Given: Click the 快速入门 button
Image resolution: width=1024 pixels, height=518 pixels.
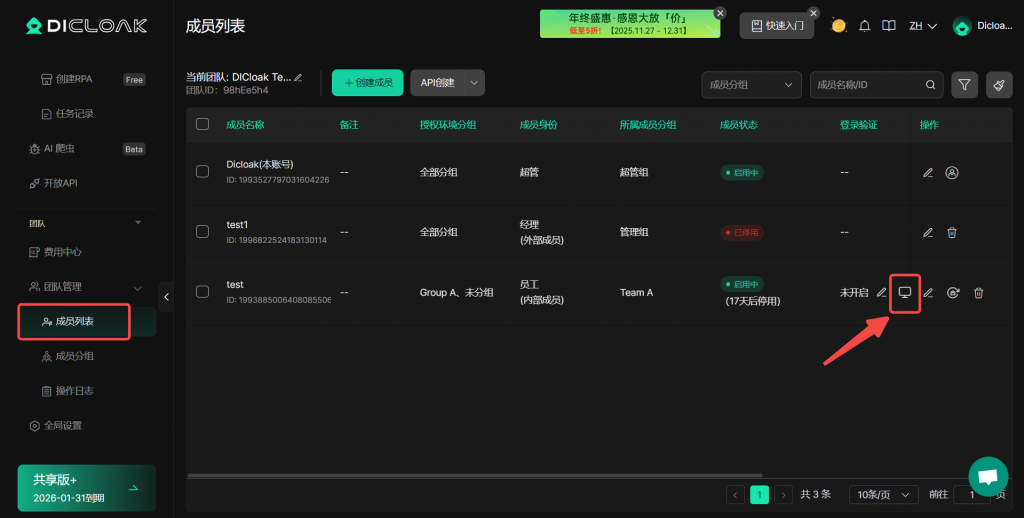Looking at the screenshot, I should pyautogui.click(x=776, y=26).
